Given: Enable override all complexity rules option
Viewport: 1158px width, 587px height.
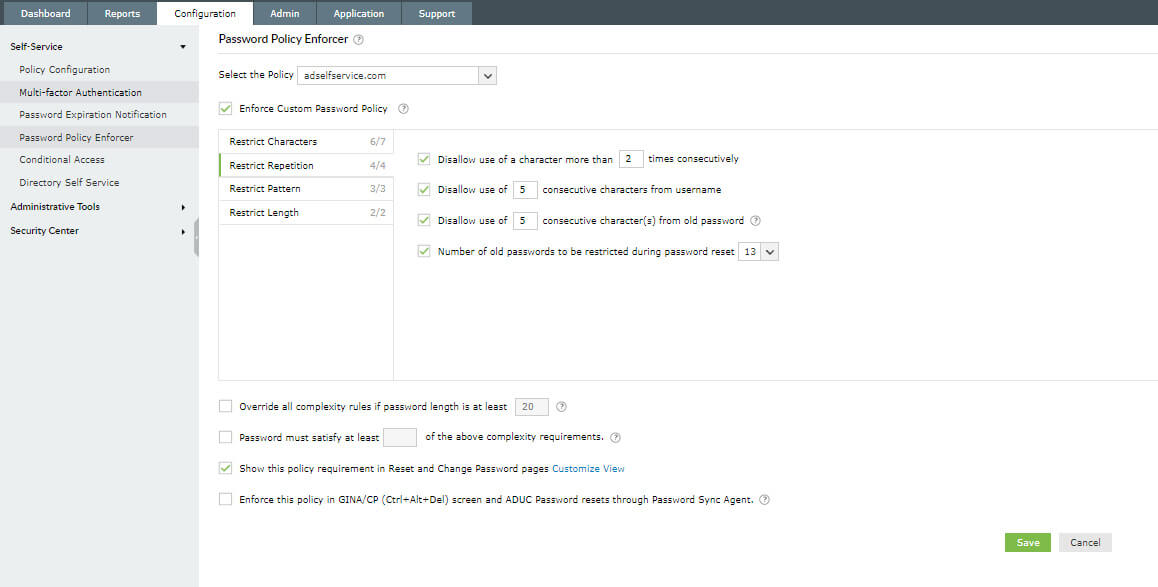Looking at the screenshot, I should (225, 407).
